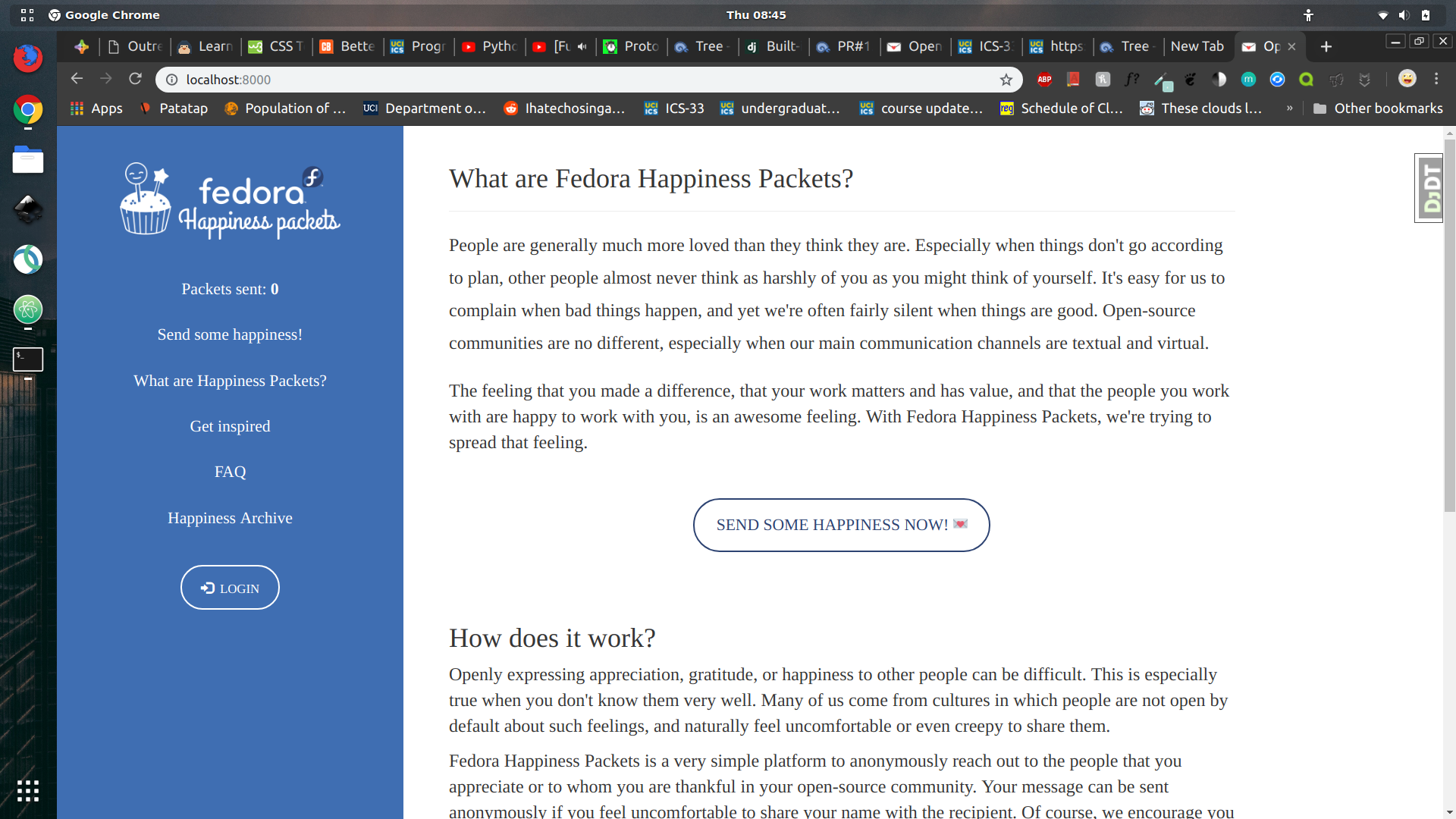Viewport: 1456px width, 819px height.
Task: Bookmark this page with the star icon
Action: point(1006,80)
